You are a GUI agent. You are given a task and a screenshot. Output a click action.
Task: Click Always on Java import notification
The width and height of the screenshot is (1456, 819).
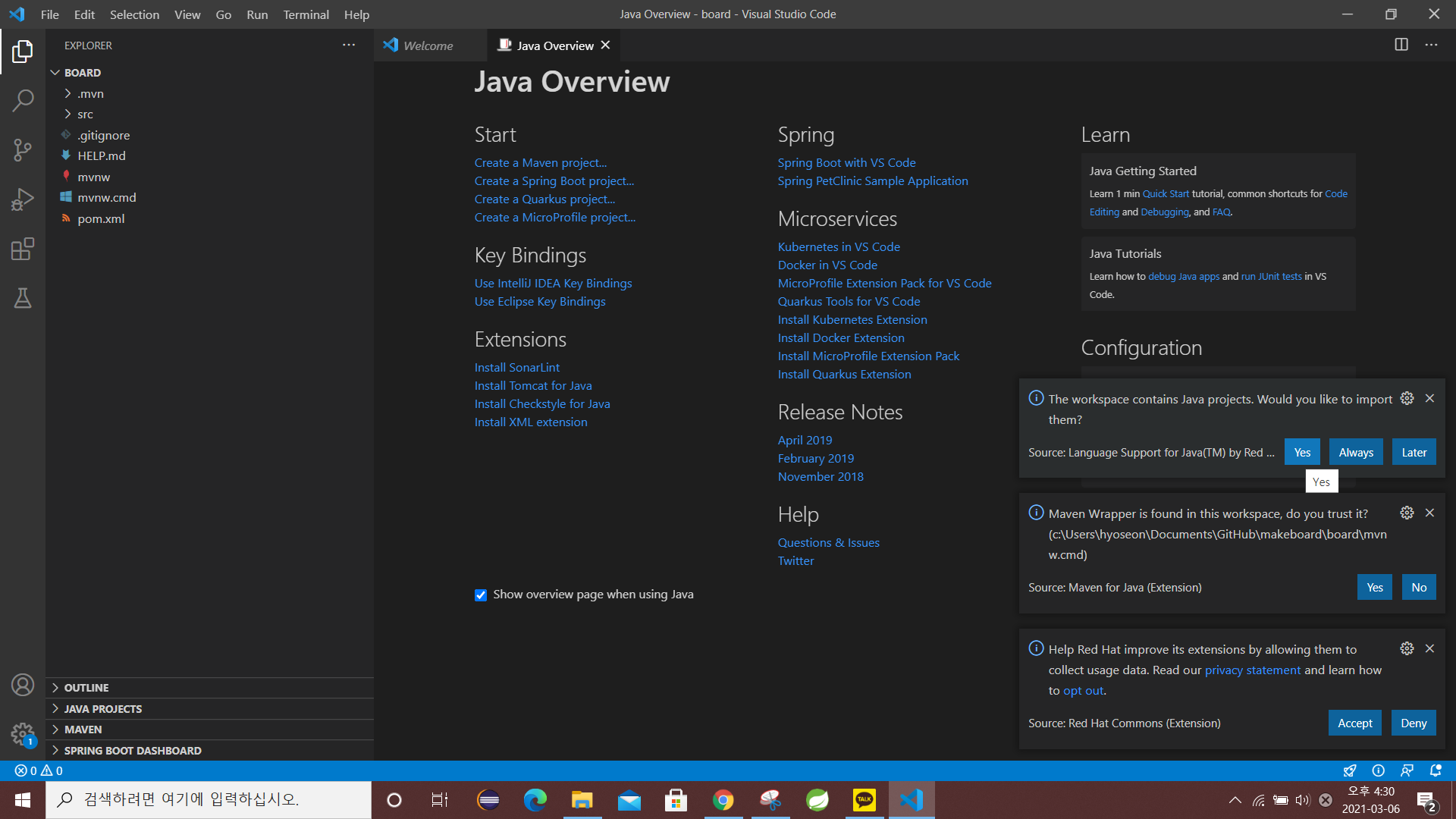pyautogui.click(x=1356, y=452)
